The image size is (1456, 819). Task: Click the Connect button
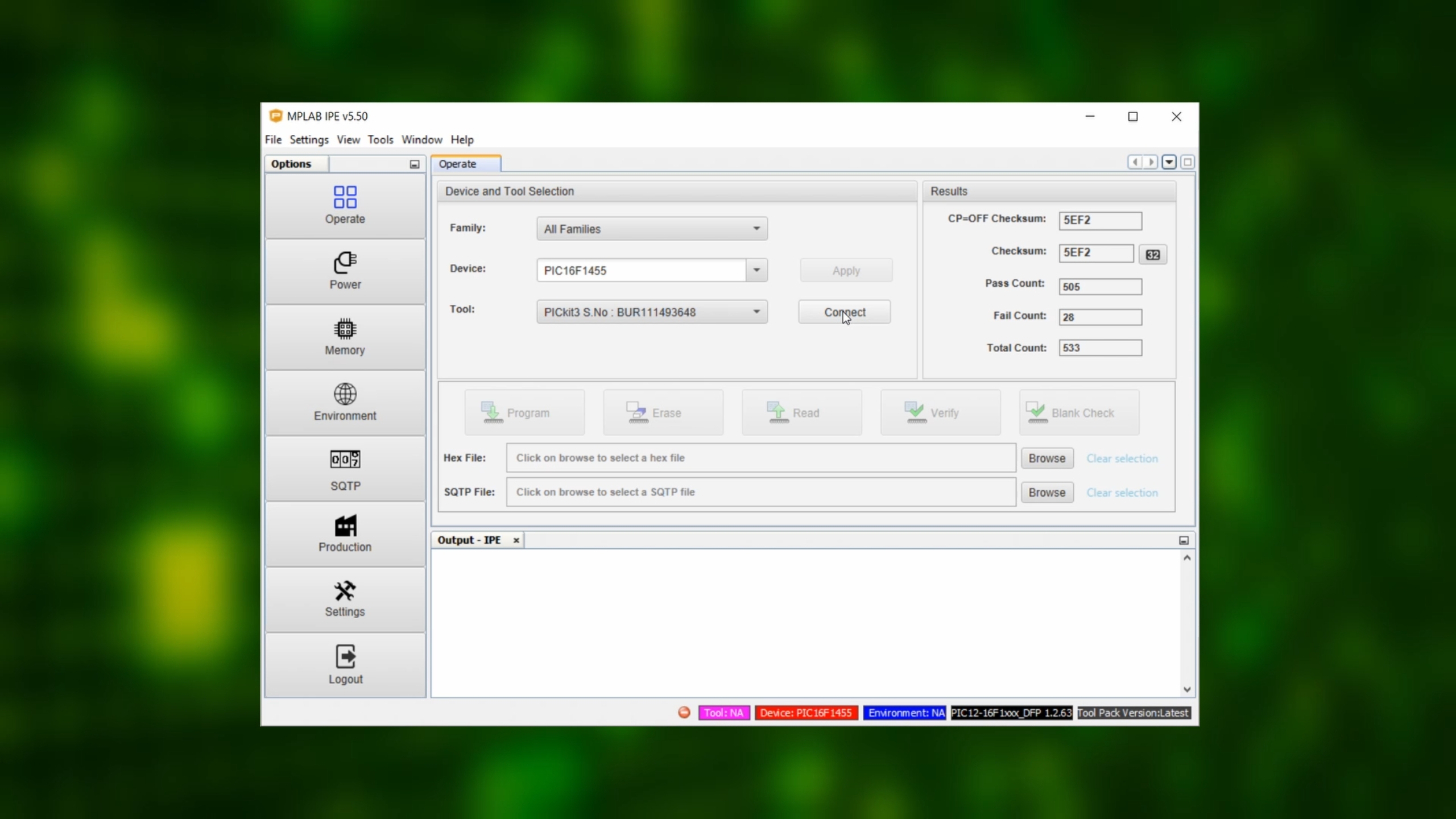(844, 312)
